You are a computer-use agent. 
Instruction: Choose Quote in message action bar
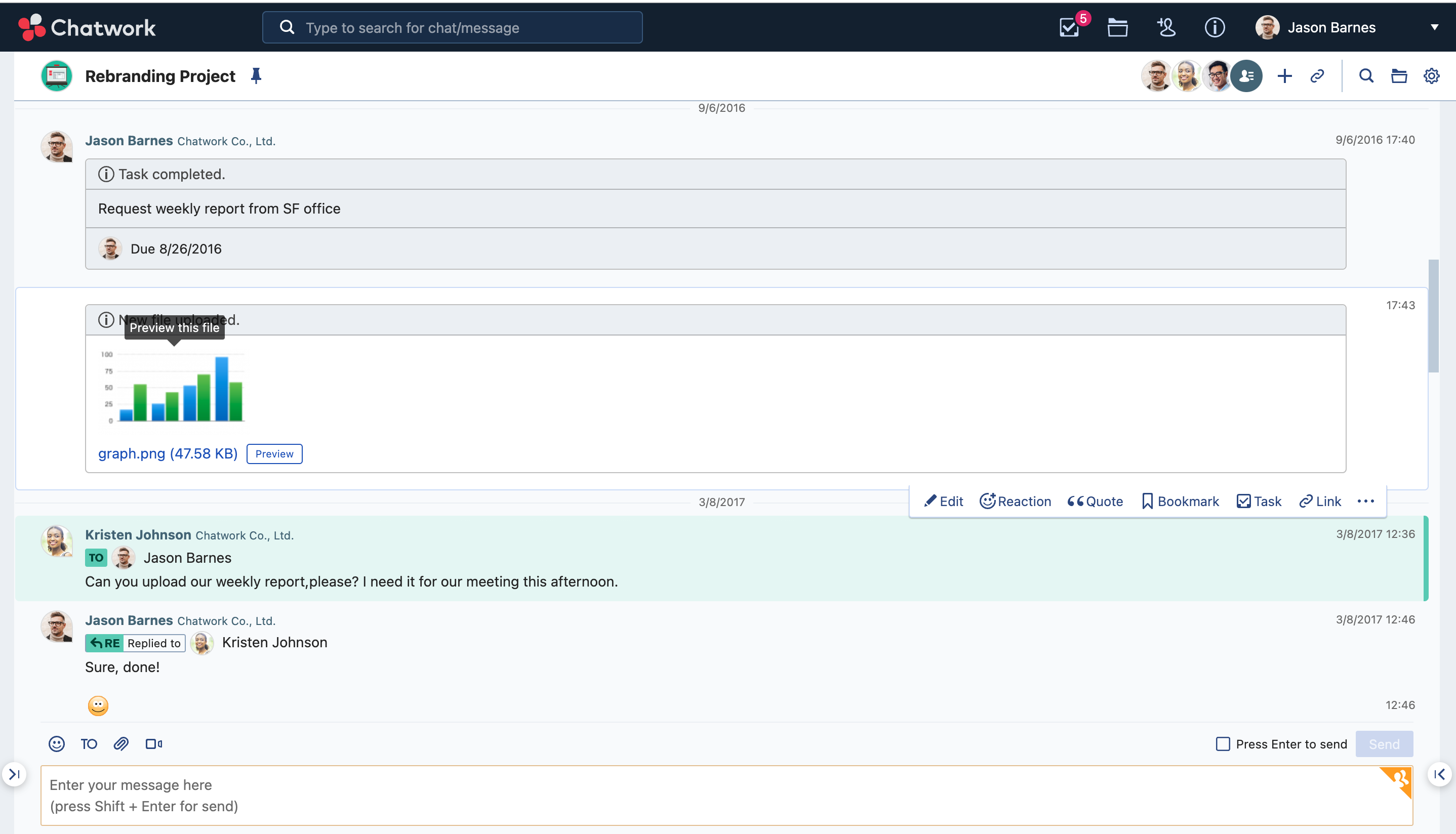click(x=1095, y=501)
